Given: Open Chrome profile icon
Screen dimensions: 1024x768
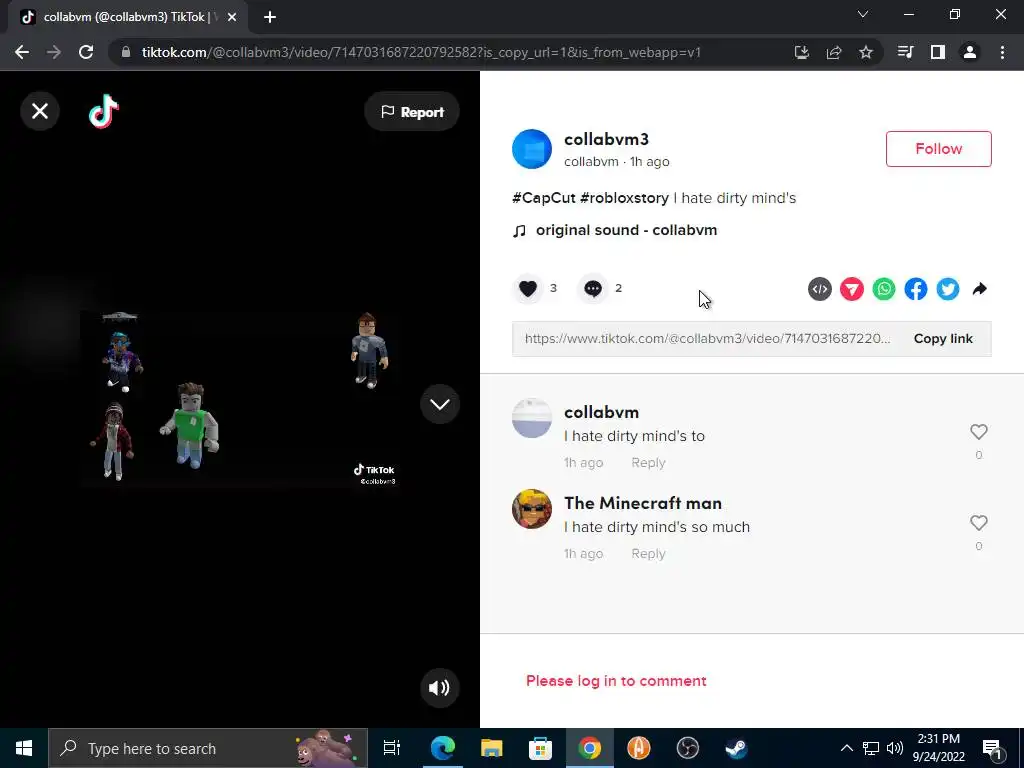Looking at the screenshot, I should (x=970, y=52).
